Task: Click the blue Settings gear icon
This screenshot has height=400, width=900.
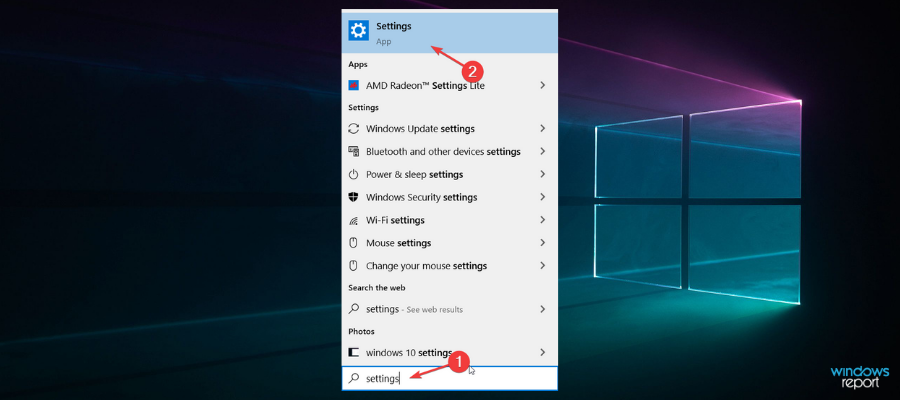Action: point(359,30)
